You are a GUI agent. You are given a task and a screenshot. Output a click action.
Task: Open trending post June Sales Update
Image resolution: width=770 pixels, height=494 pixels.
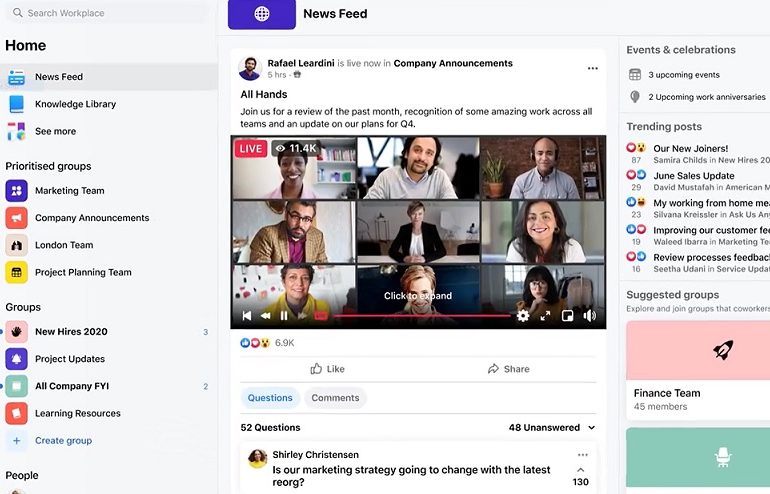click(x=693, y=176)
